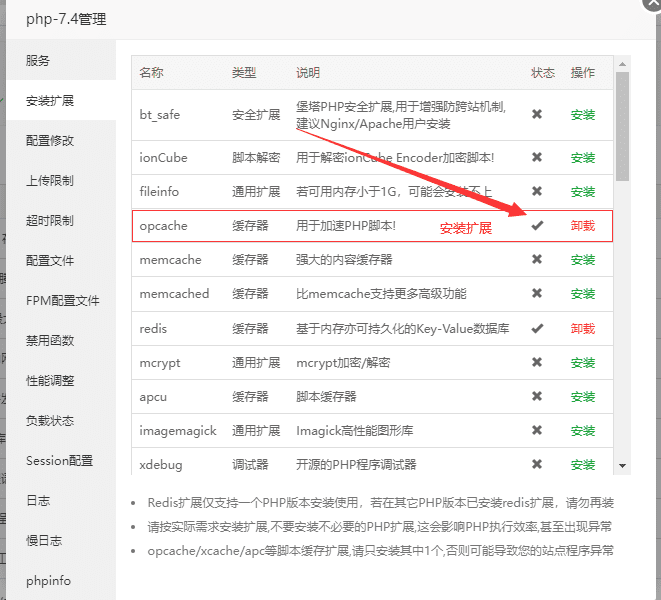
Task: Click the 脚本缓存器 description
Action: (326, 397)
